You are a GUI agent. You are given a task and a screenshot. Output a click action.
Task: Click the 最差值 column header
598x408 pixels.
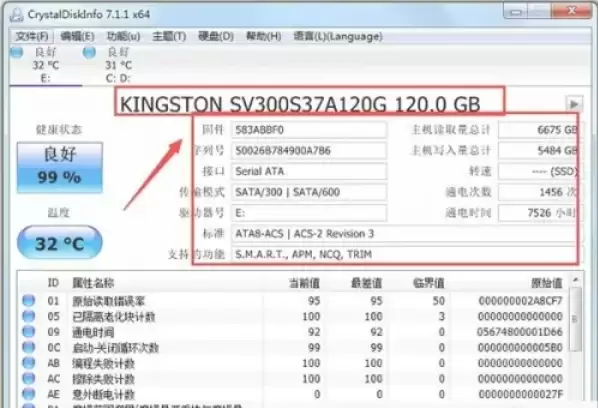367,283
